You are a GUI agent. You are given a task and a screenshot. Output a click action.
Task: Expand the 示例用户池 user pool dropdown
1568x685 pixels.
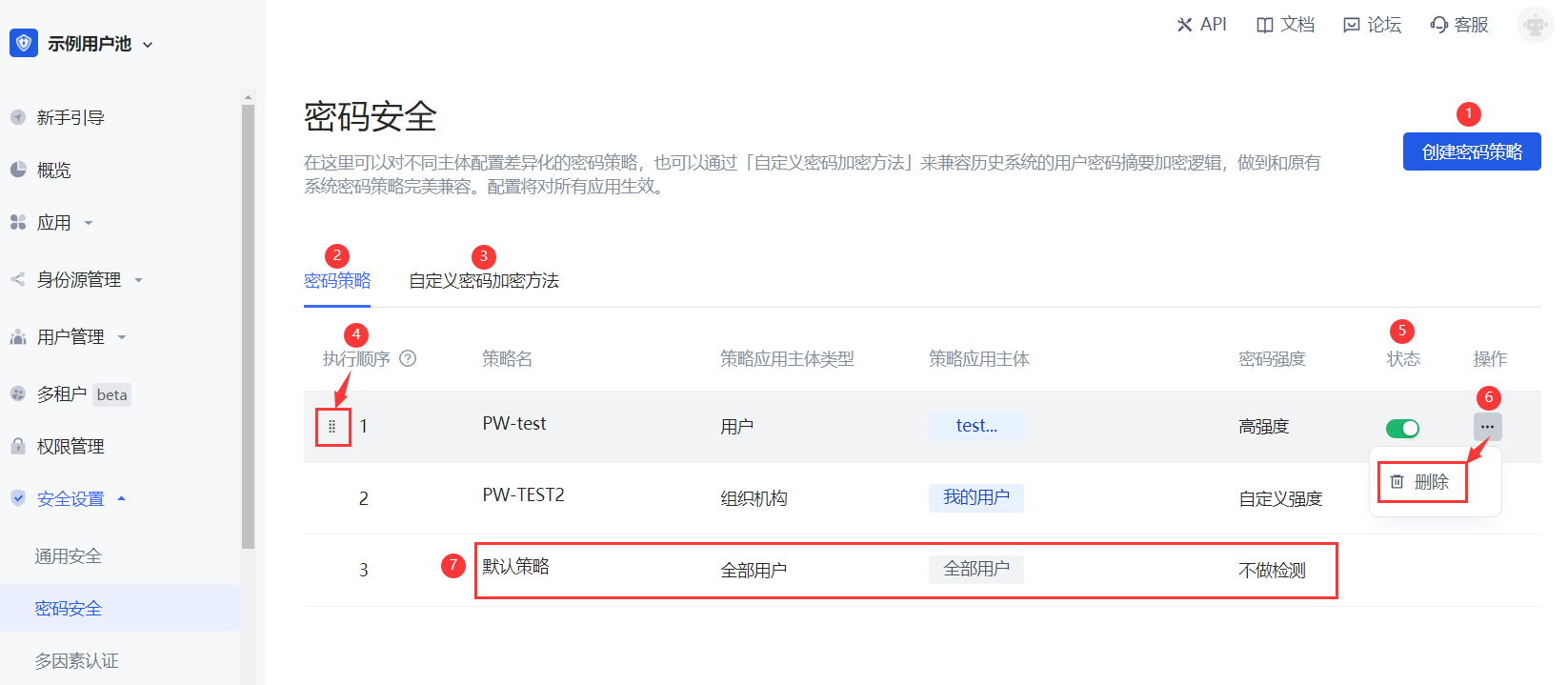(x=148, y=45)
